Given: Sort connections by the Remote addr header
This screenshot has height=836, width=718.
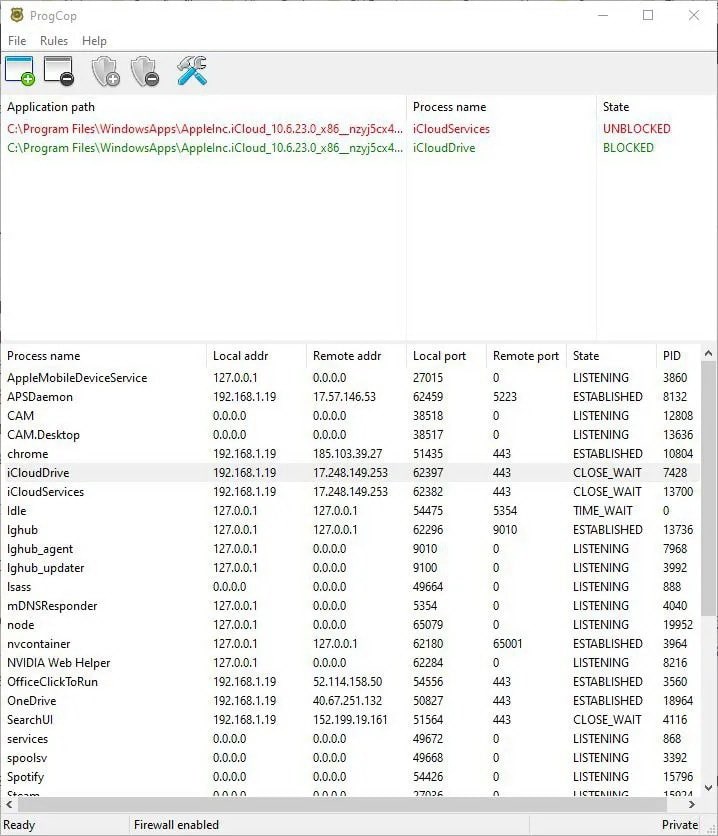Looking at the screenshot, I should coord(356,356).
